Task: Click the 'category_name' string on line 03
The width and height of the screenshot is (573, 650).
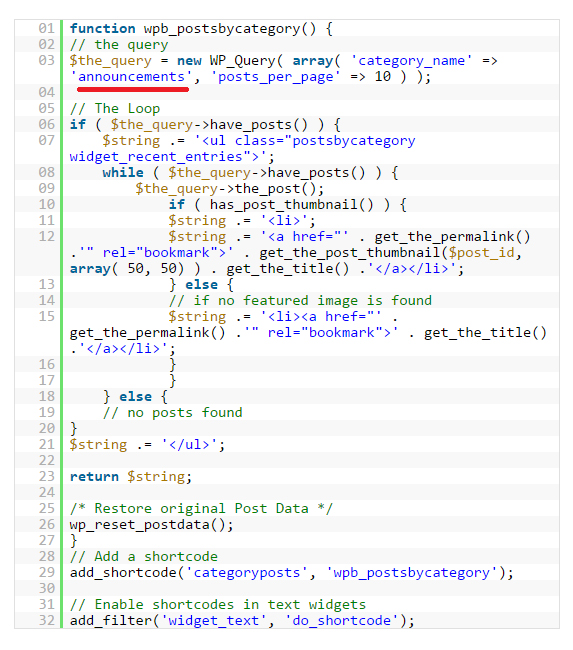Action: coord(411,61)
